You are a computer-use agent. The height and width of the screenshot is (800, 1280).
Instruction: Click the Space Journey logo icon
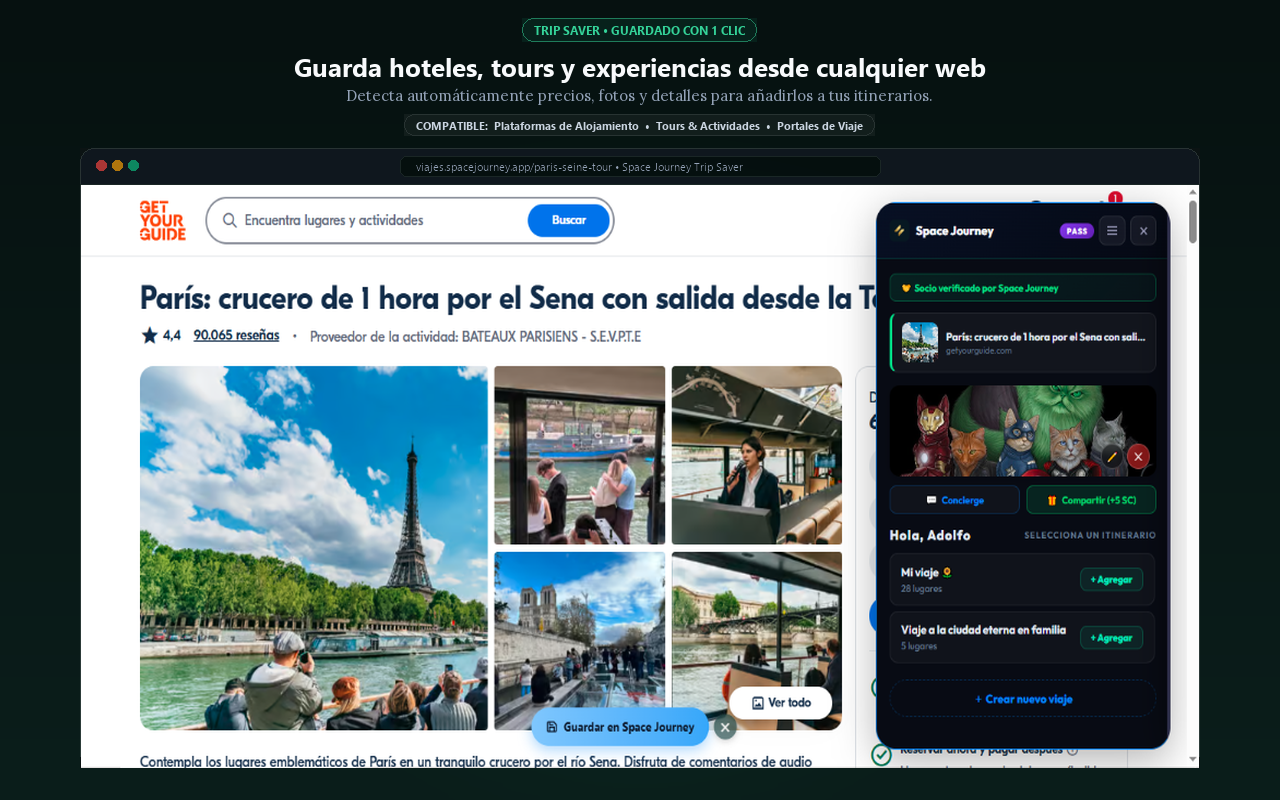coord(899,231)
